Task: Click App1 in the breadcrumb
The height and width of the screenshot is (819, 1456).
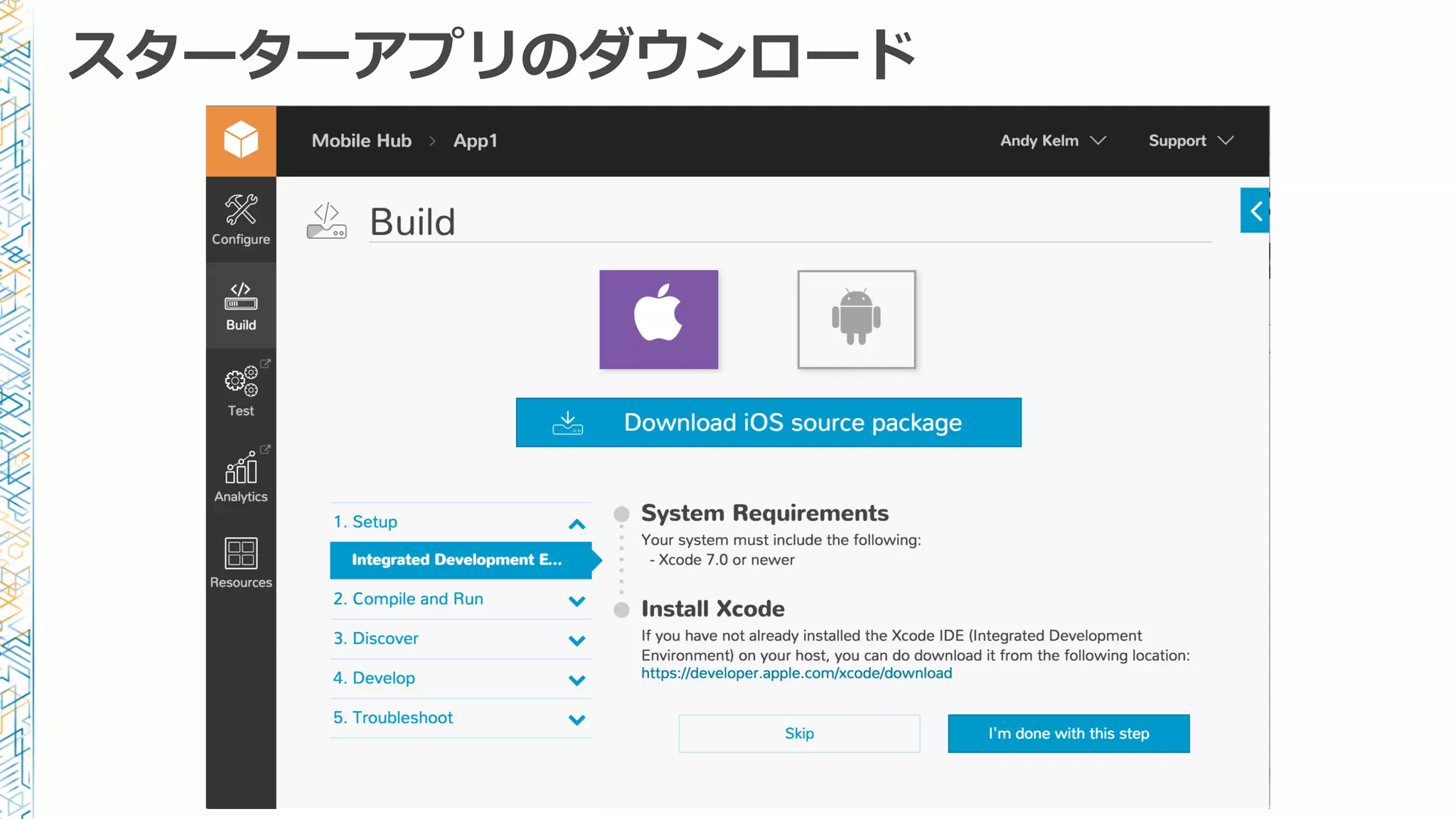Action: tap(476, 141)
